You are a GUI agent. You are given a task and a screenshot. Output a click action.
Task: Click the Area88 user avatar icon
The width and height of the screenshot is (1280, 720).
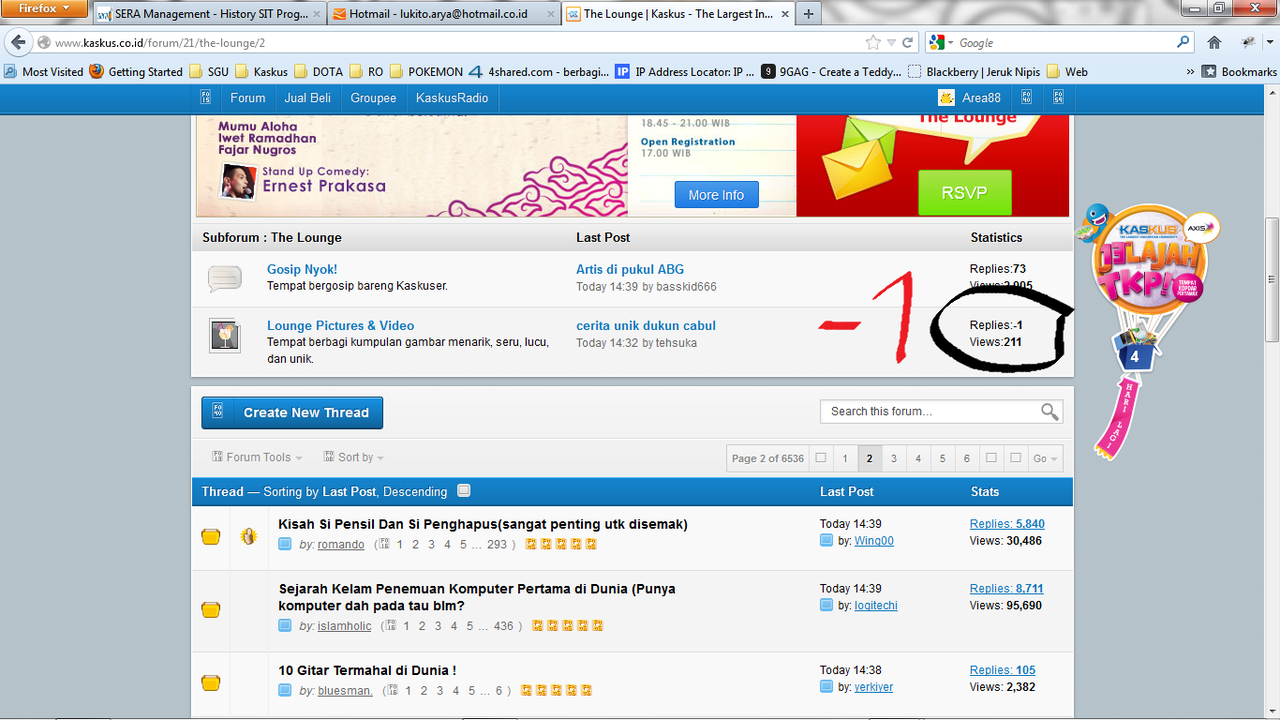coord(946,98)
